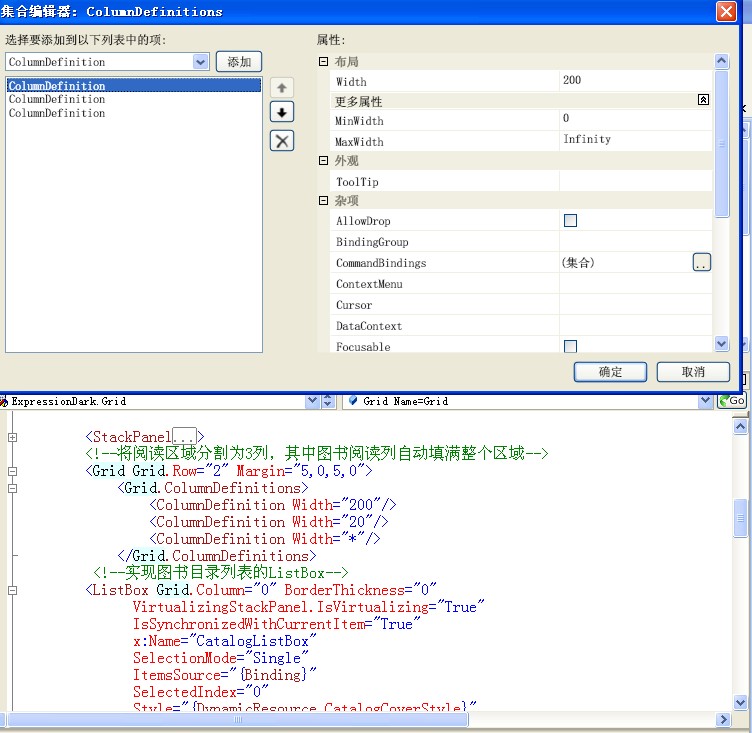The width and height of the screenshot is (752, 733).
Task: Click the IsSynchronizedWithCurrentItem code line
Action: click(x=277, y=624)
